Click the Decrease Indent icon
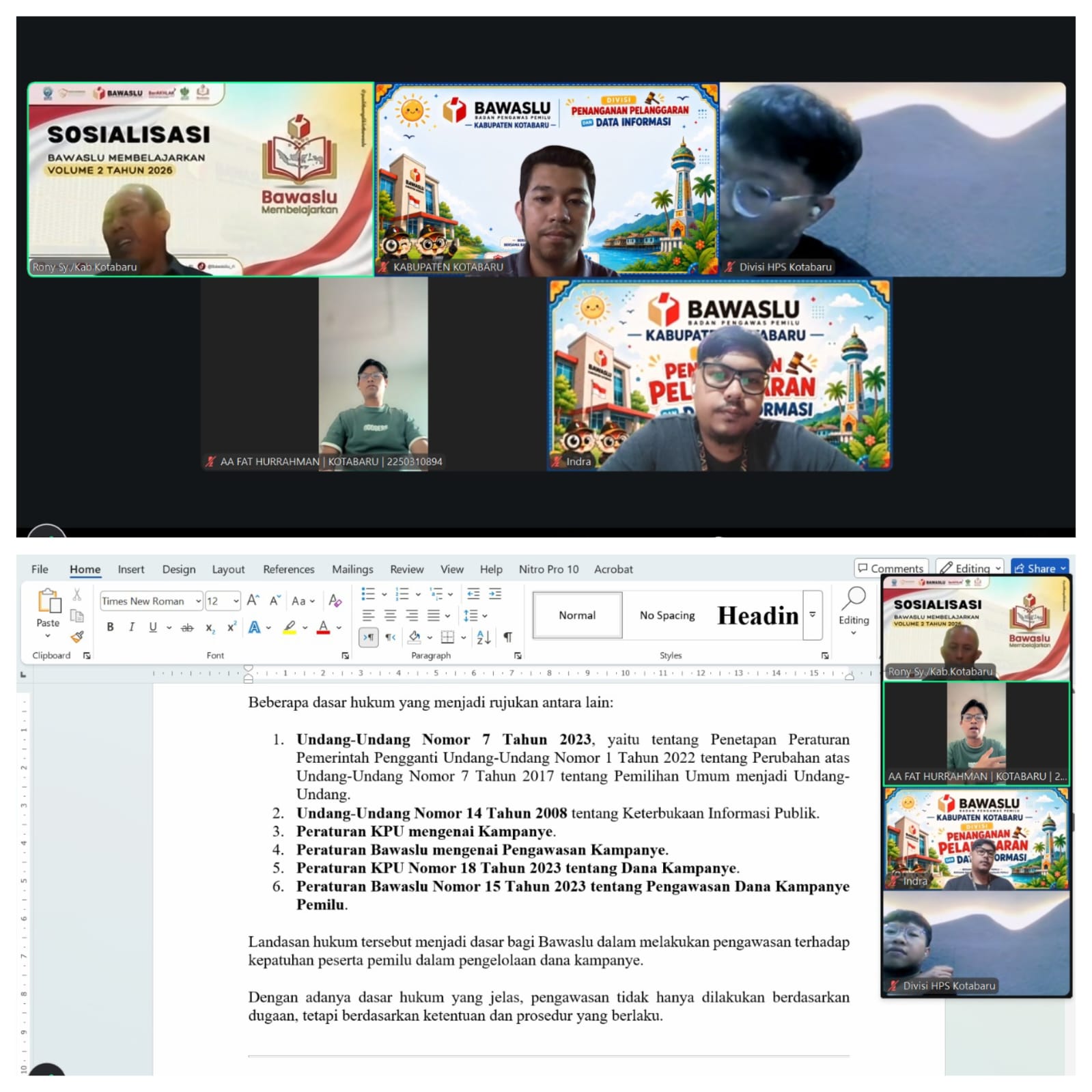 pyautogui.click(x=473, y=594)
